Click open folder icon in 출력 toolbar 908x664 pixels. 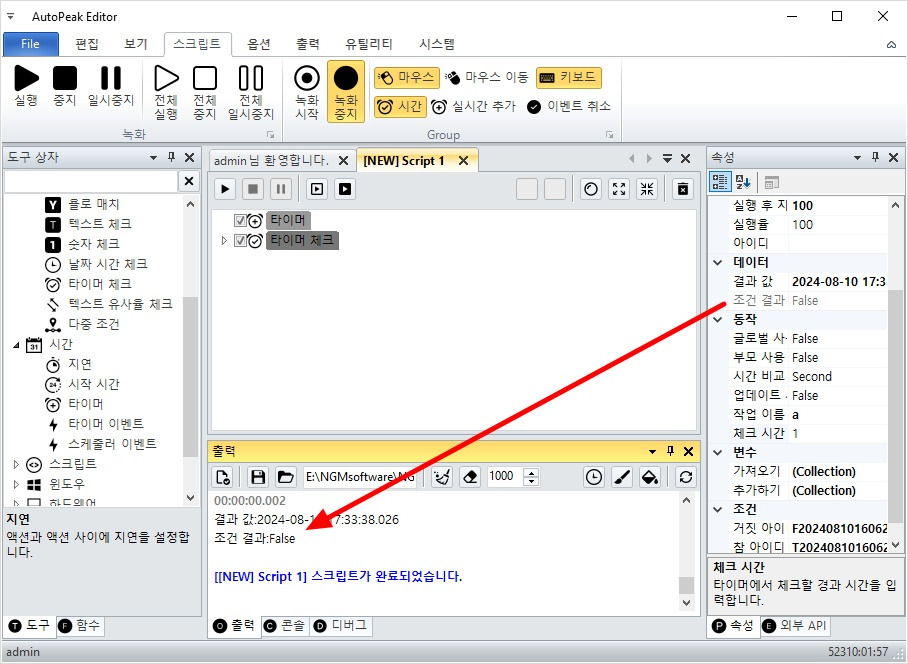(x=285, y=477)
